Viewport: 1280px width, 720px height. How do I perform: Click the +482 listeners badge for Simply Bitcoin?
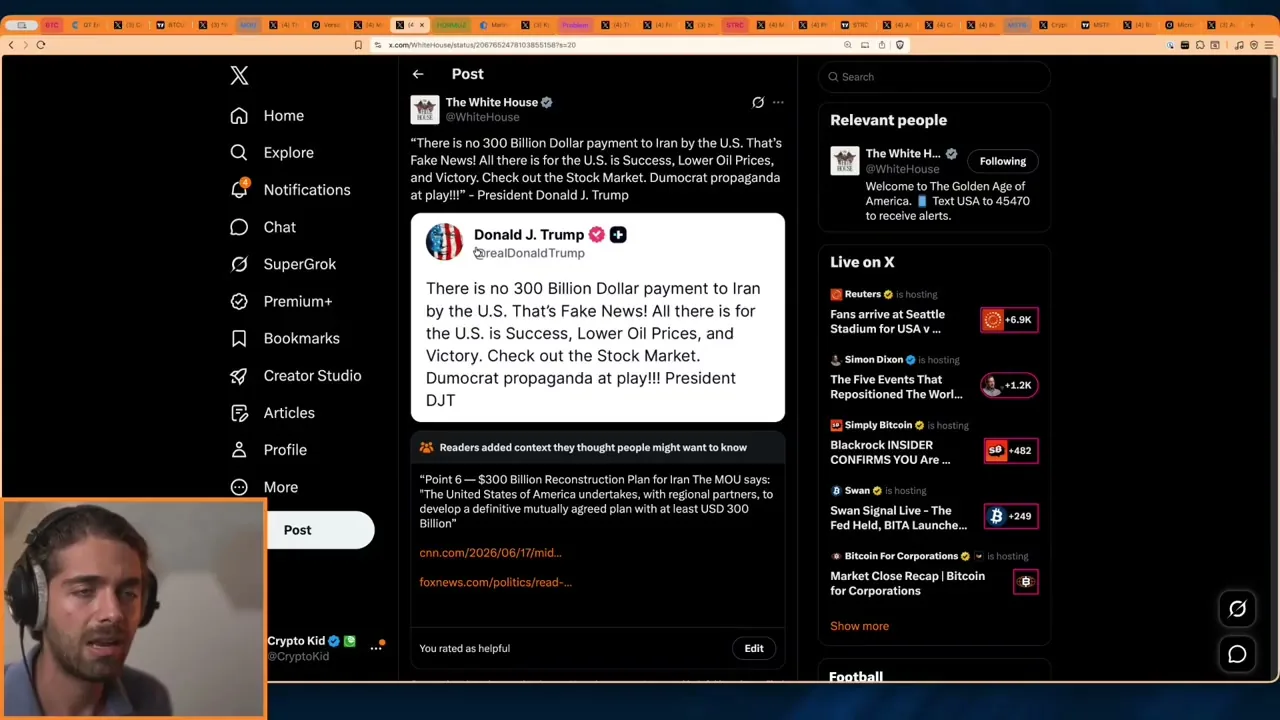point(1011,450)
